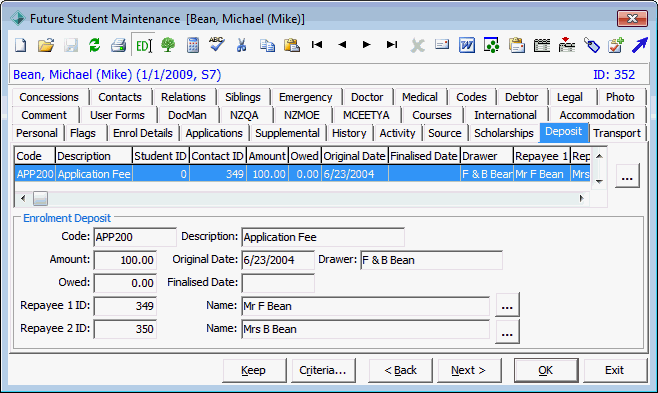The width and height of the screenshot is (658, 393).
Task: Click the empty Finalised Date field
Action: click(278, 283)
